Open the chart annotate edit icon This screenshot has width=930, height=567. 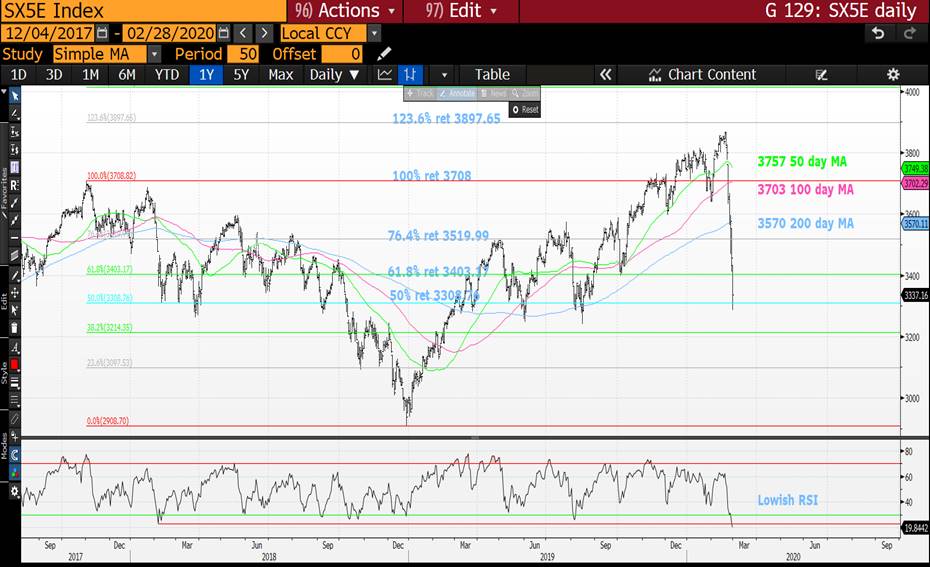pos(821,75)
